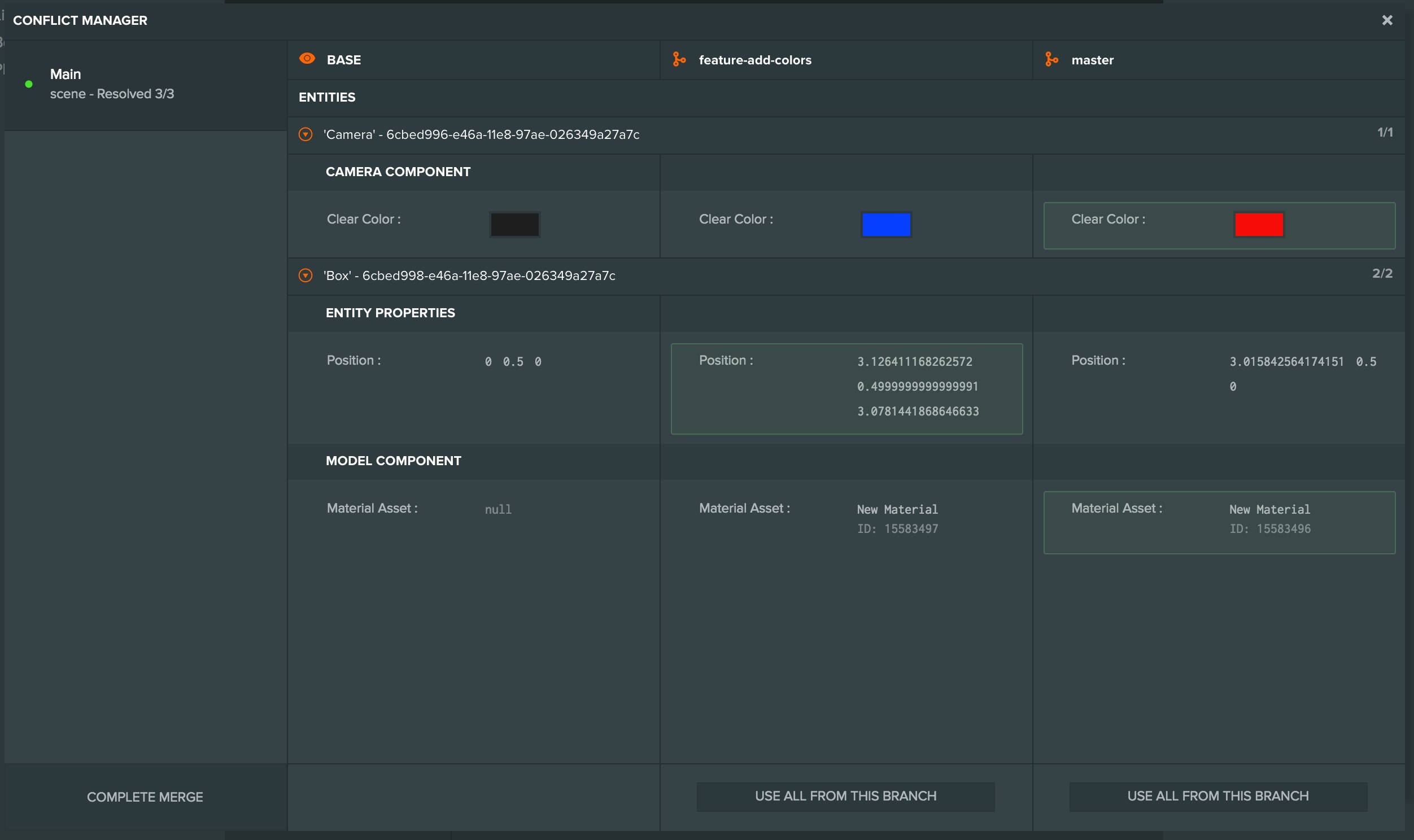The image size is (1414, 840).
Task: Click the green resolved status dot for Main
Action: click(x=29, y=84)
